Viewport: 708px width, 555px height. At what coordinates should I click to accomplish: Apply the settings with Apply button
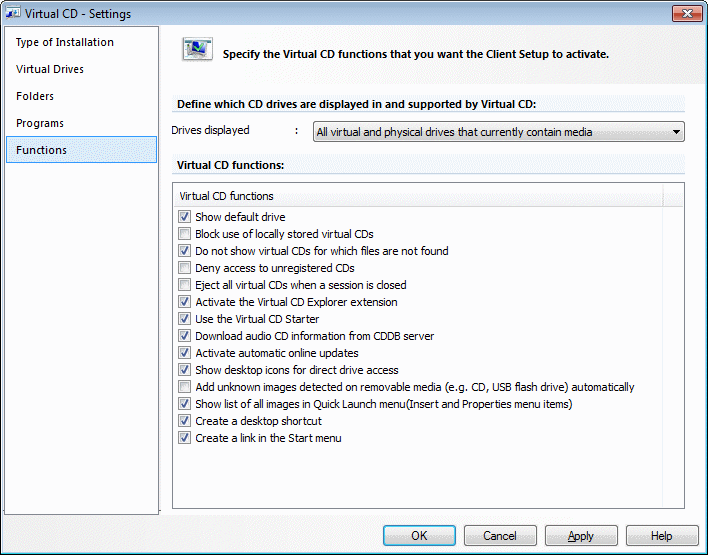click(x=581, y=536)
